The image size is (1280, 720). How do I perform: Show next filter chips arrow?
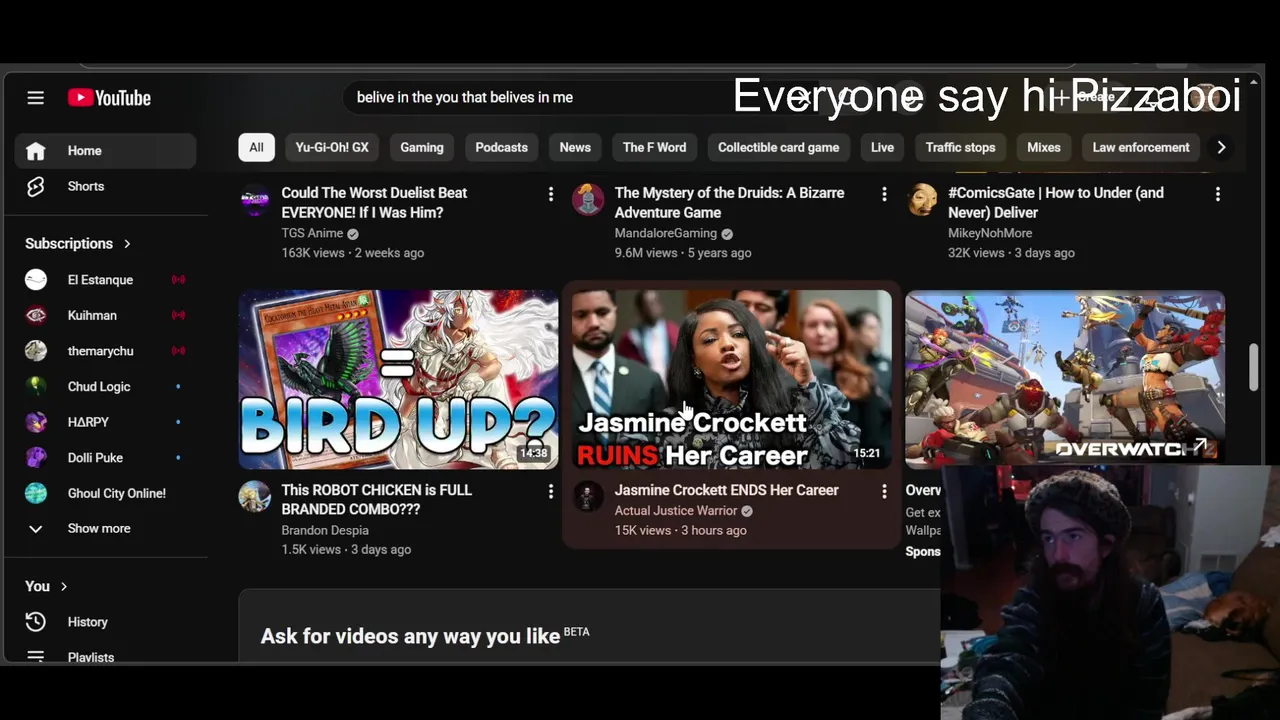point(1220,147)
